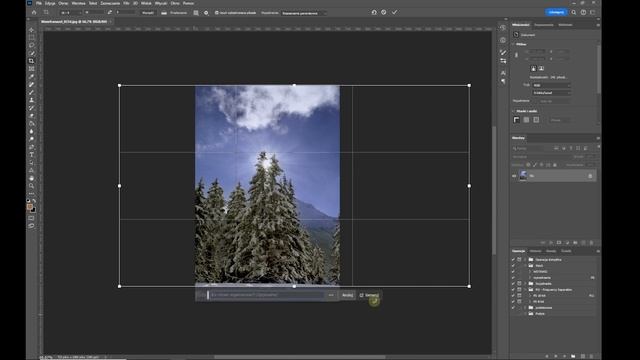This screenshot has width=640, height=360.
Task: Toggle checkmark for 'FS 16 bit' action
Action: (x=513, y=296)
